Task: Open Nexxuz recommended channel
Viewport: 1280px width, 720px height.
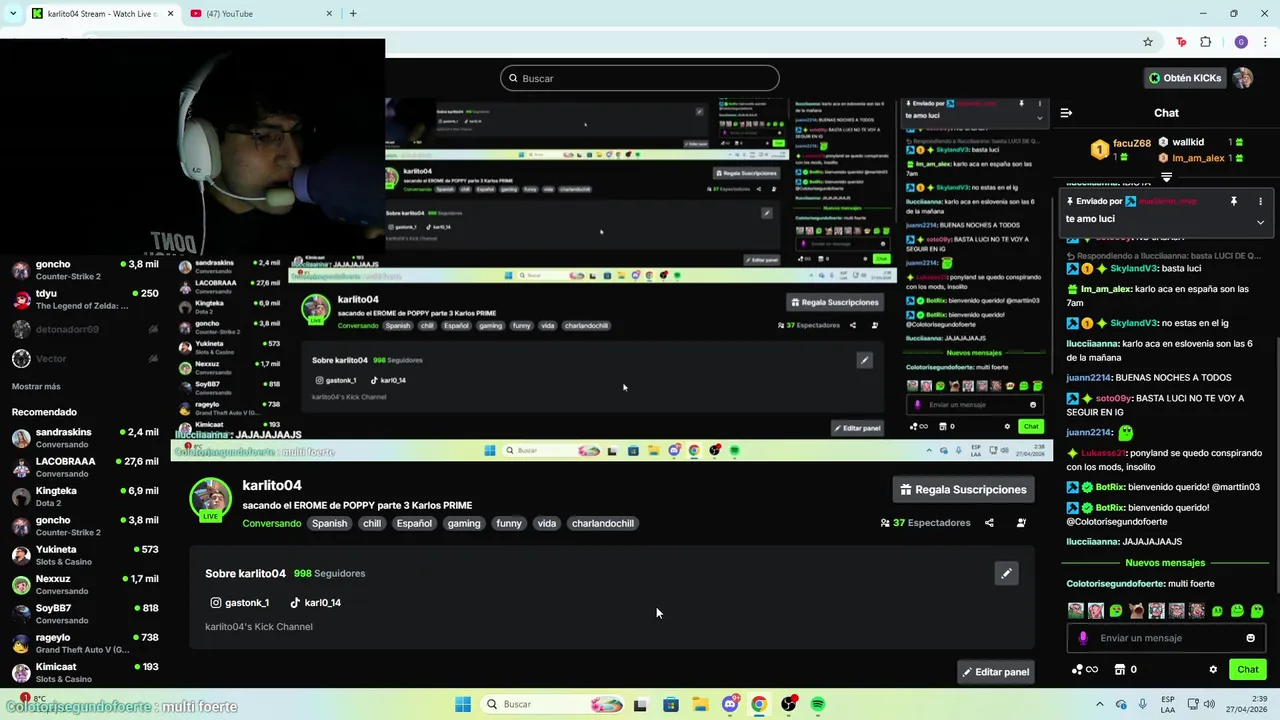Action: click(85, 584)
